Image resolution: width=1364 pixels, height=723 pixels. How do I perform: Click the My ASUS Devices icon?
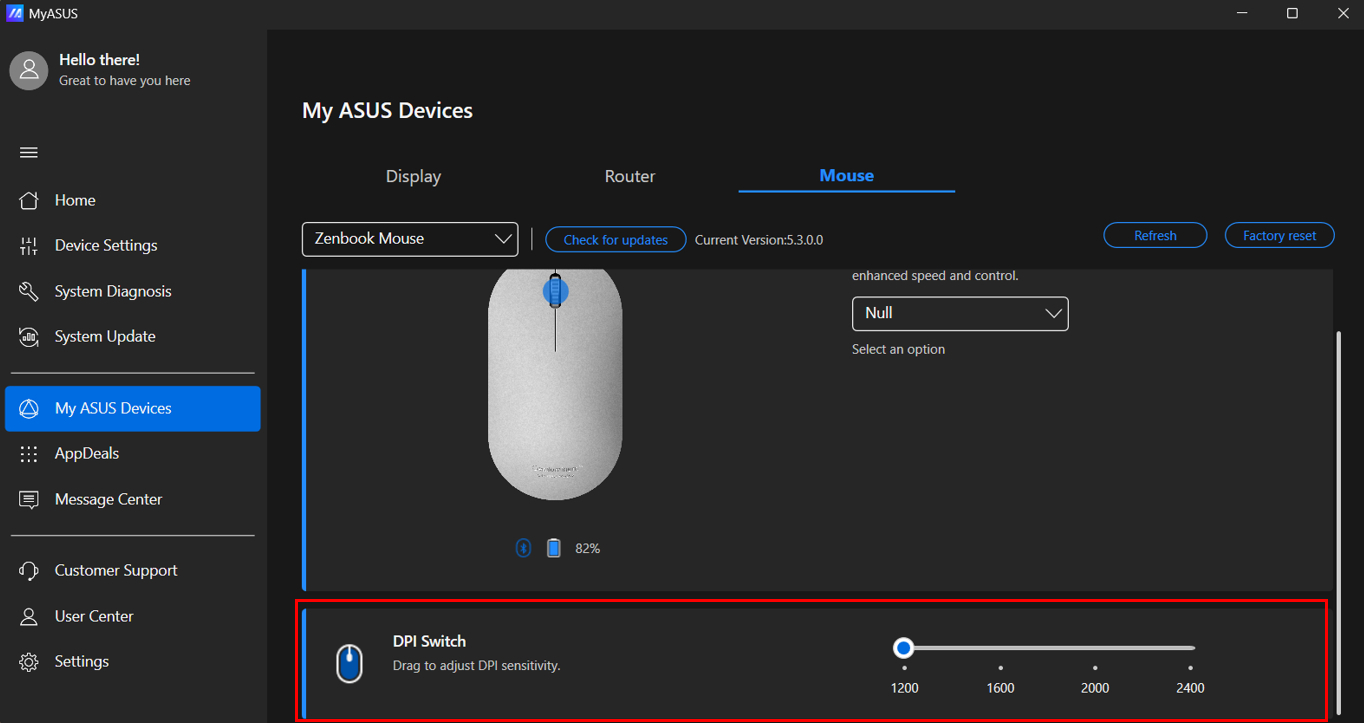(29, 408)
